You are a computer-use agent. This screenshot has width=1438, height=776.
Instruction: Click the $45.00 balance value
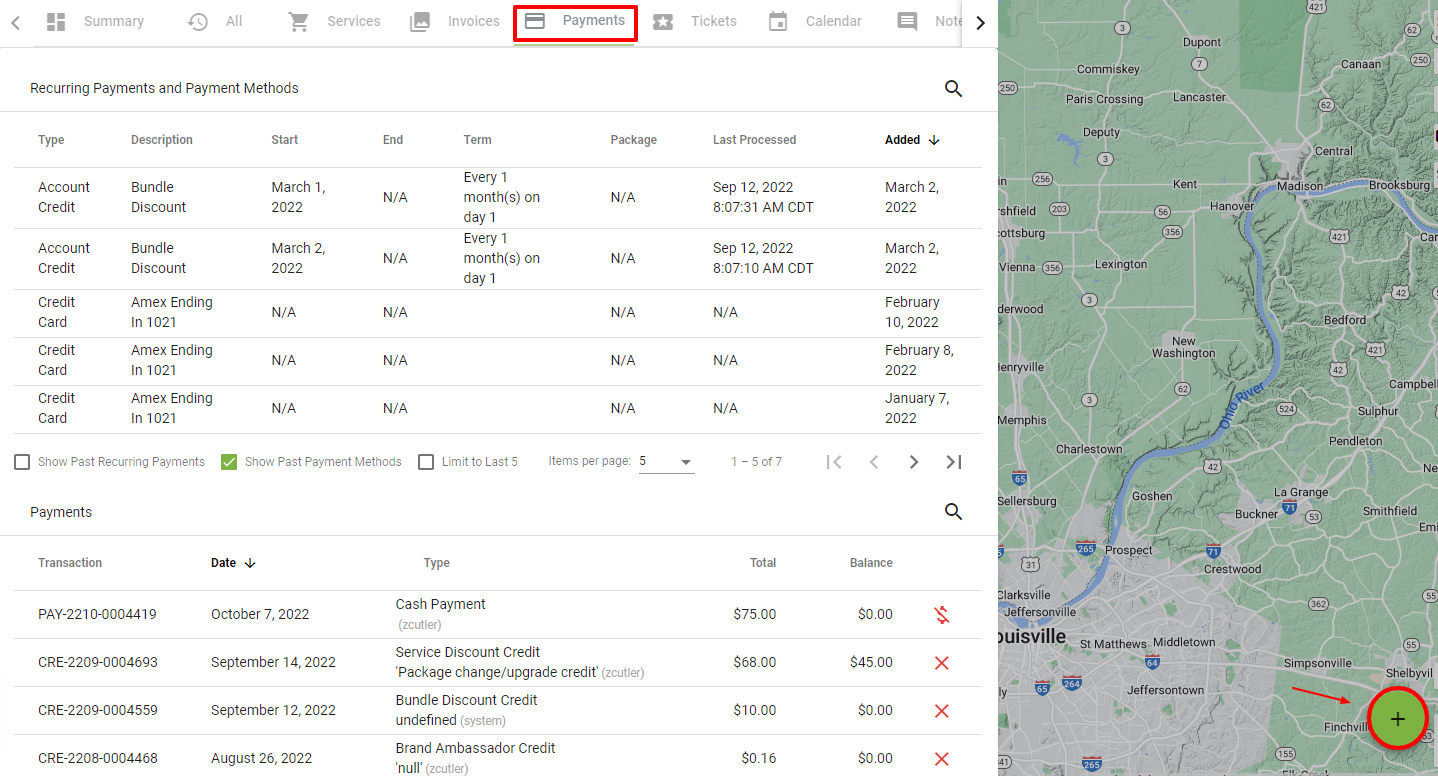click(x=871, y=663)
